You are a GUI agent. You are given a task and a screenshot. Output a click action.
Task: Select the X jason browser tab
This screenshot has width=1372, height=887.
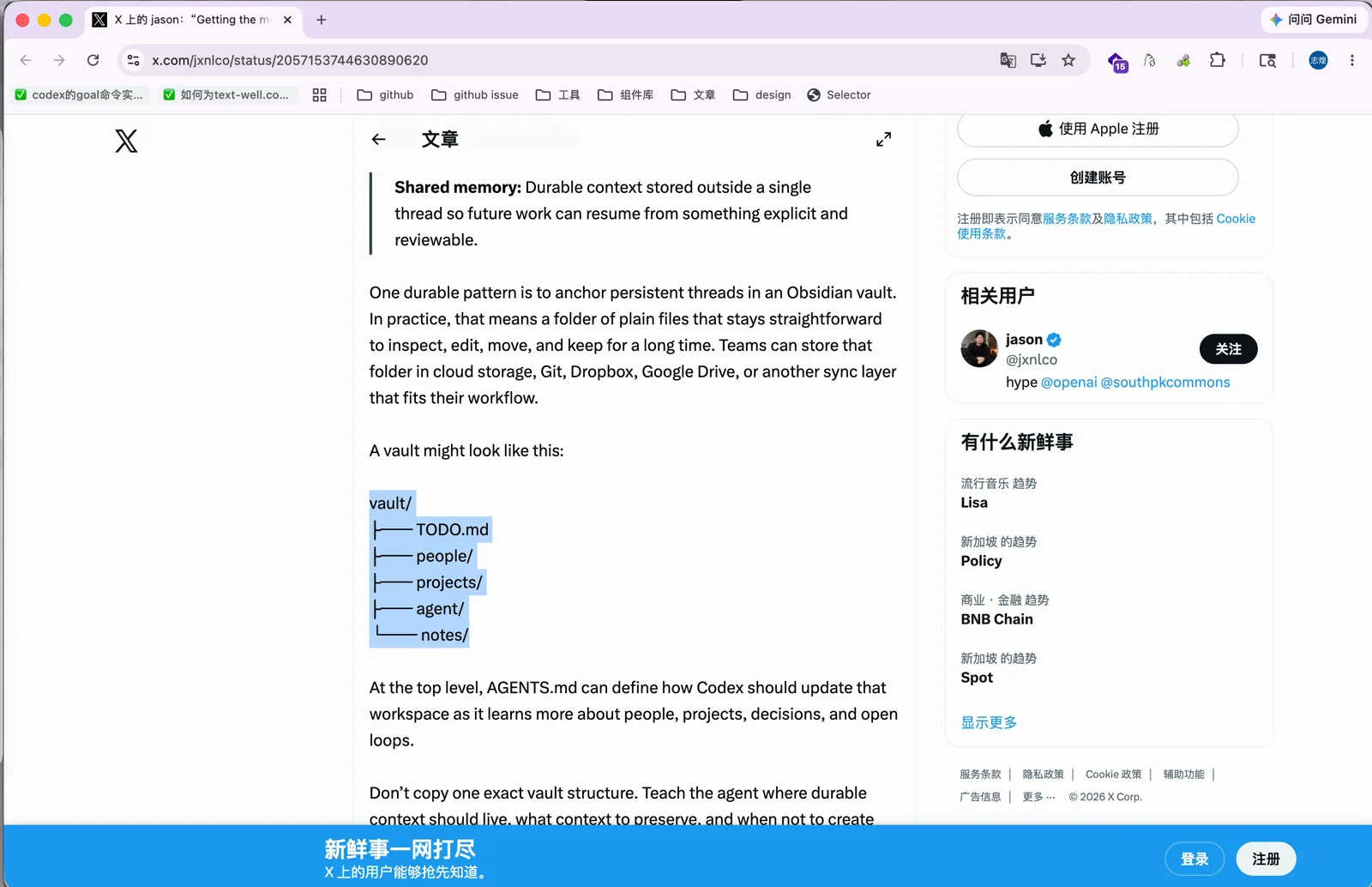192,20
